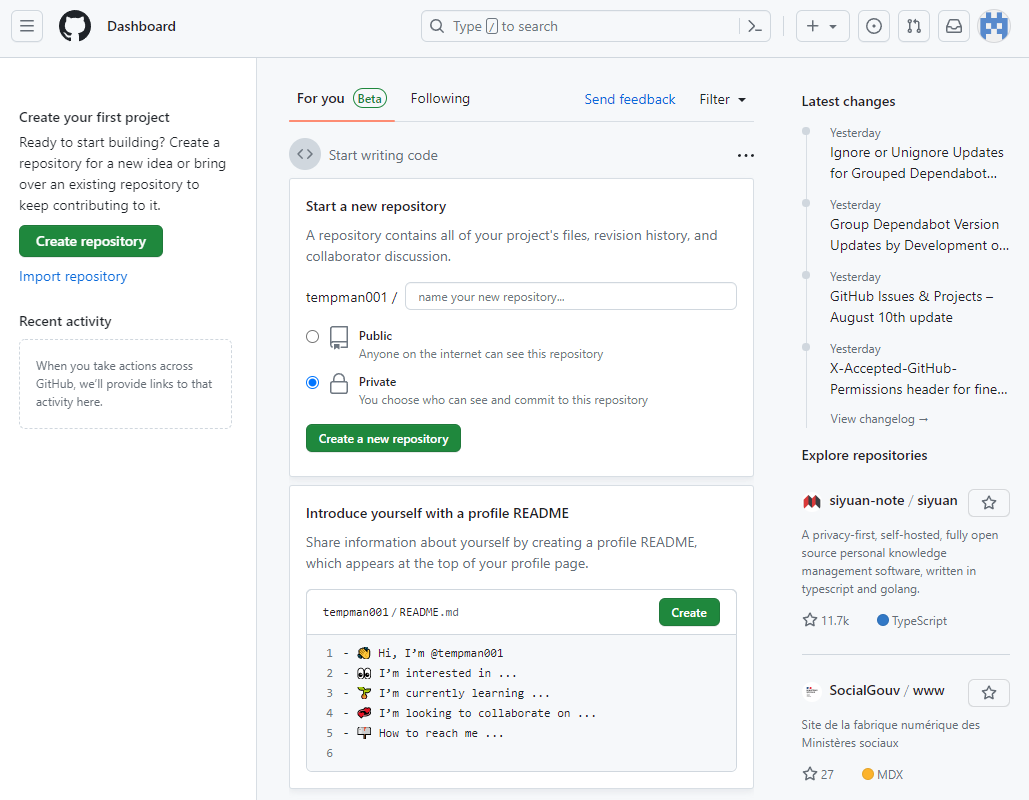Open the View changelog link
Viewport: 1029px width, 800px height.
coord(879,419)
